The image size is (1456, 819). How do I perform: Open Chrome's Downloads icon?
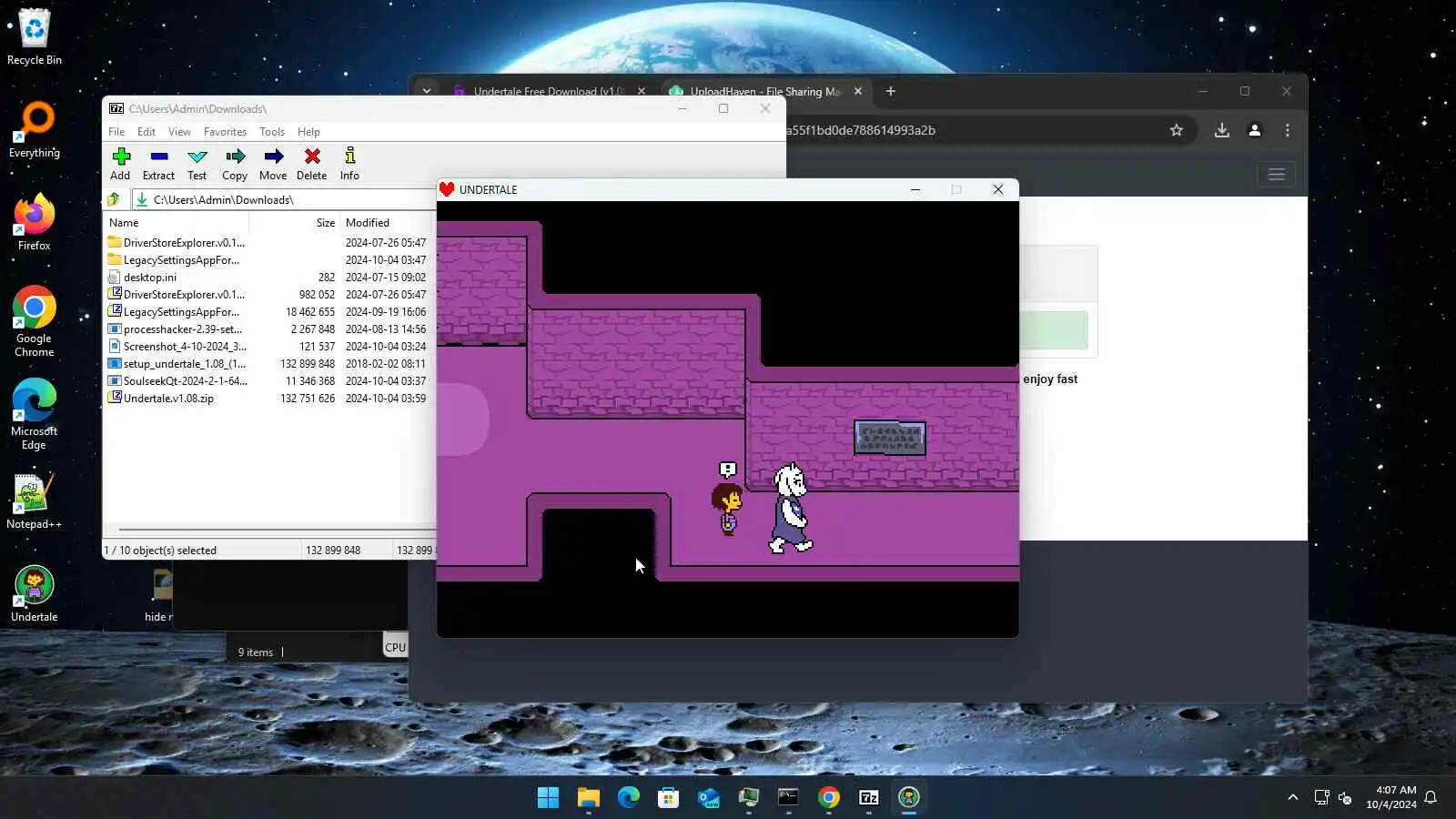[1222, 130]
